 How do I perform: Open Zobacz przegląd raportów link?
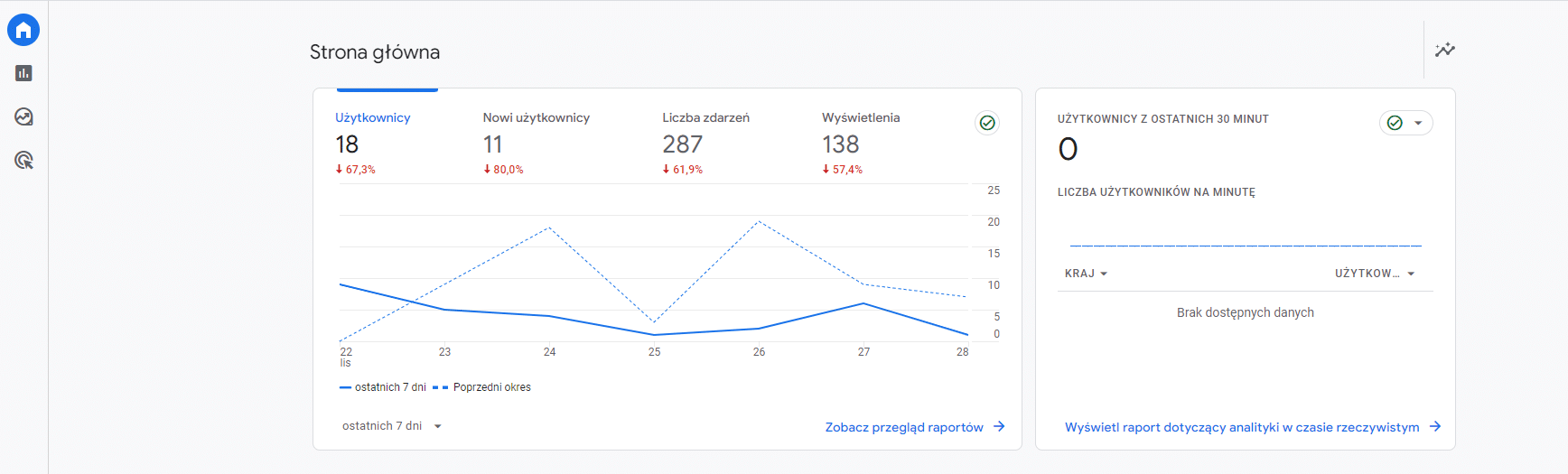pos(904,427)
